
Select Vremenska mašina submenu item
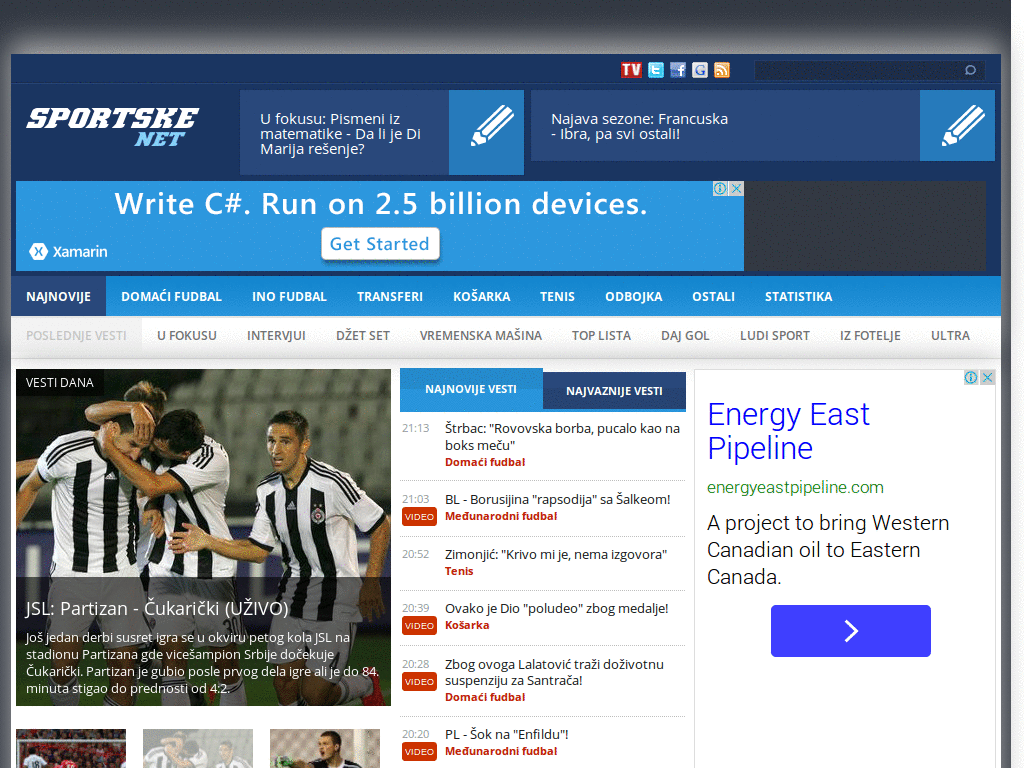(481, 336)
